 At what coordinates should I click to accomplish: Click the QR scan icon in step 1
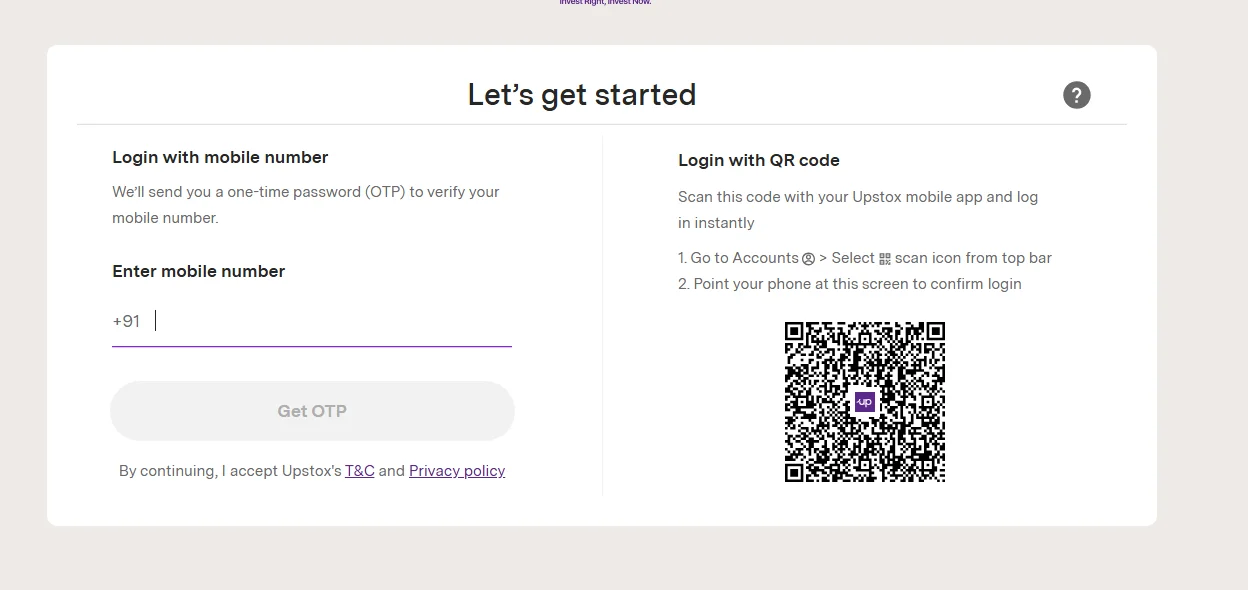884,259
